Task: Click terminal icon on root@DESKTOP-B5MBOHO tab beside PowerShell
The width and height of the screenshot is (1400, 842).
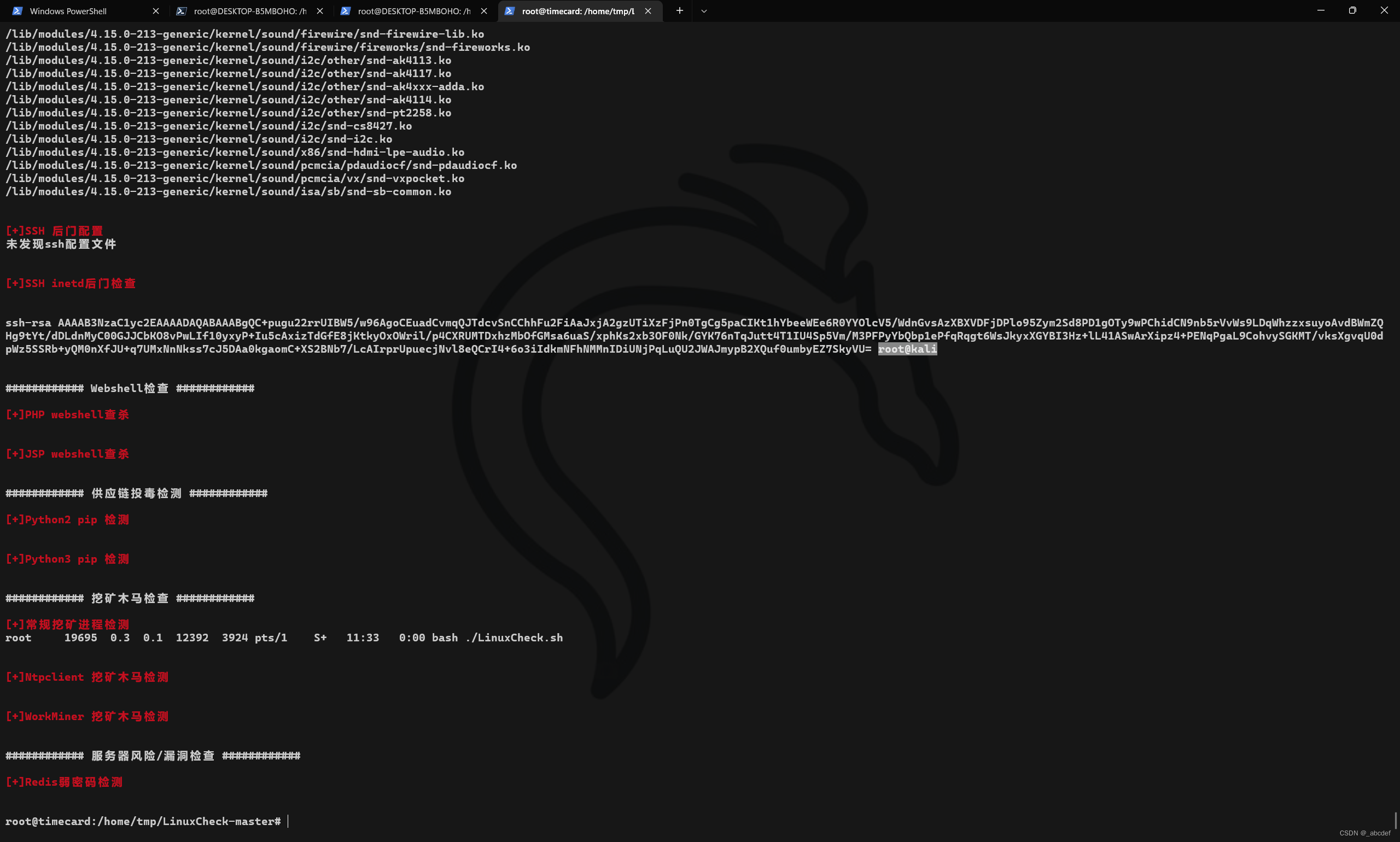Action: 182,11
